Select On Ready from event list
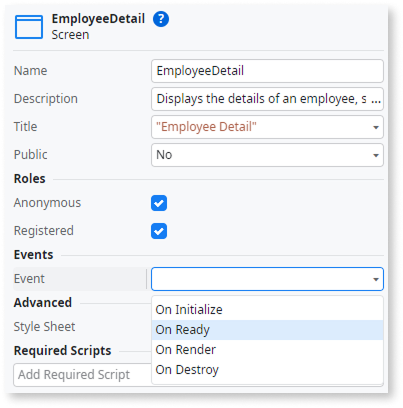Screen dimensions: 403x408 click(267, 330)
